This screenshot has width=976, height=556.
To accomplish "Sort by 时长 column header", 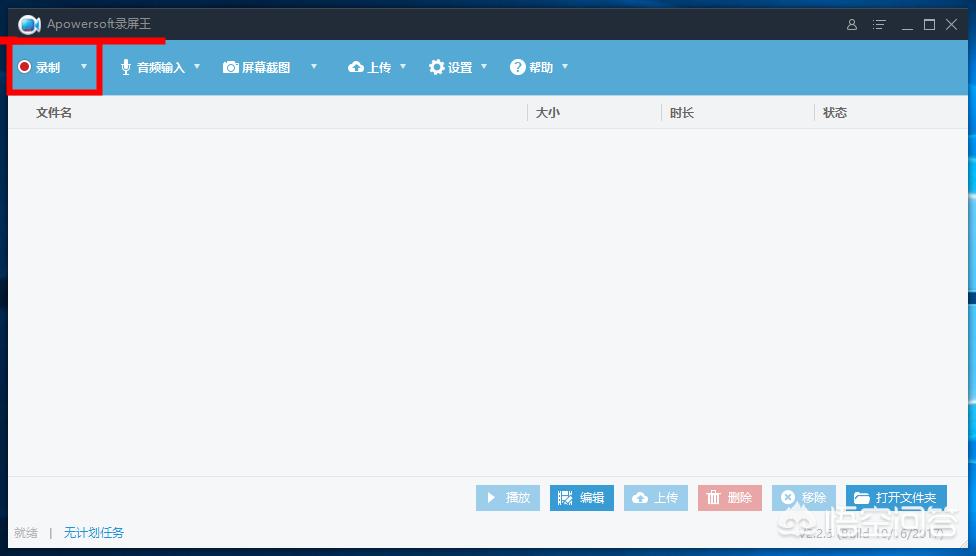I will [682, 113].
